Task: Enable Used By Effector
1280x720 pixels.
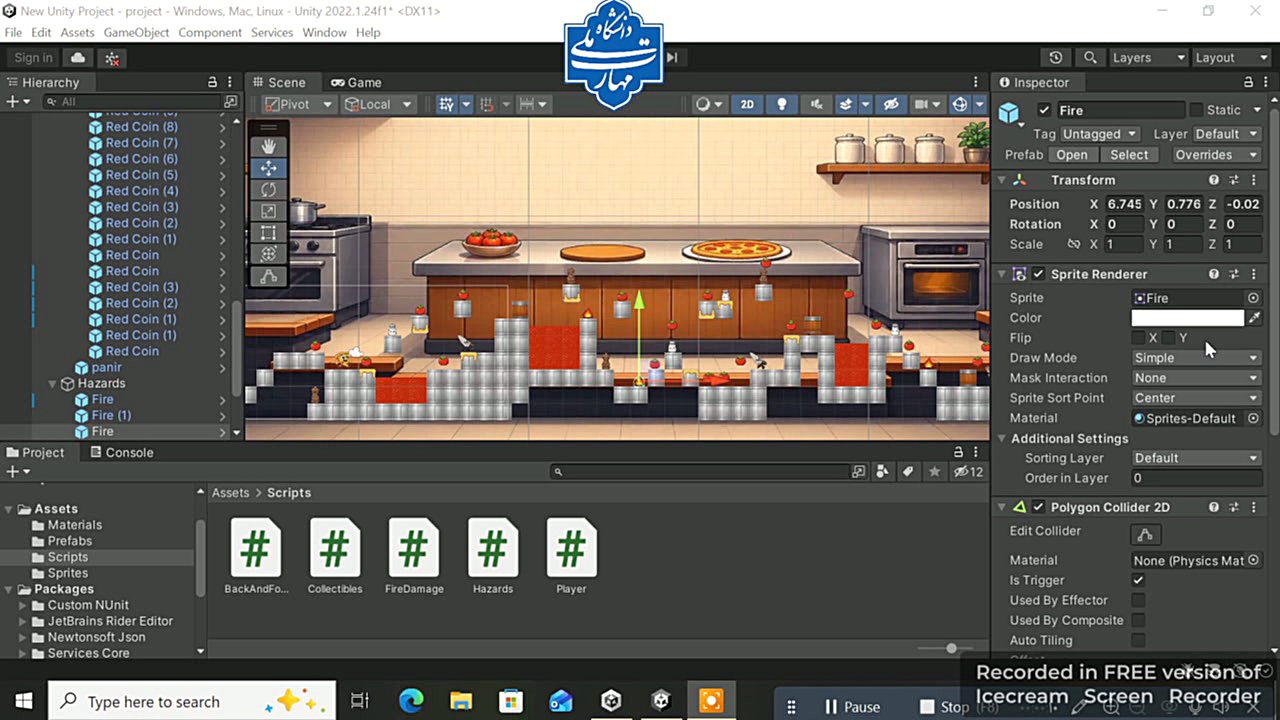Action: tap(1138, 600)
